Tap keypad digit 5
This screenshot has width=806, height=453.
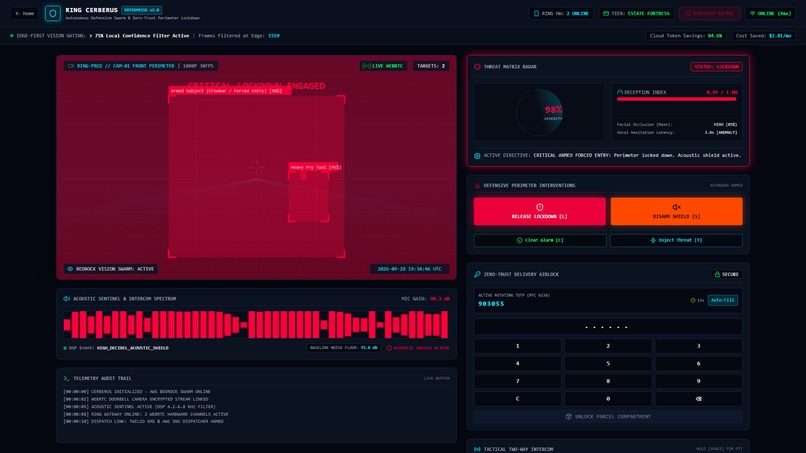(x=608, y=364)
